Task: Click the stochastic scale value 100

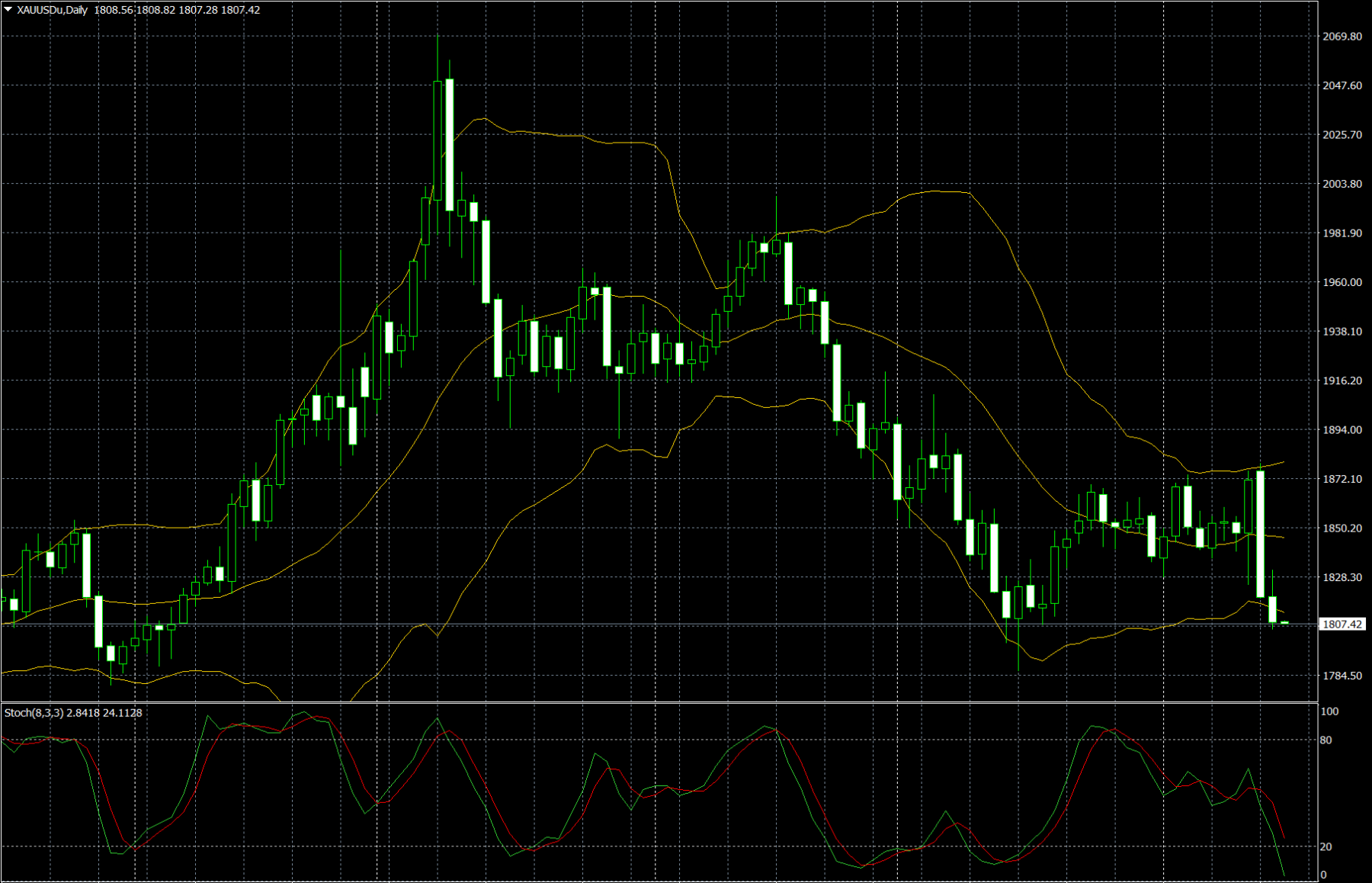Action: [1329, 711]
